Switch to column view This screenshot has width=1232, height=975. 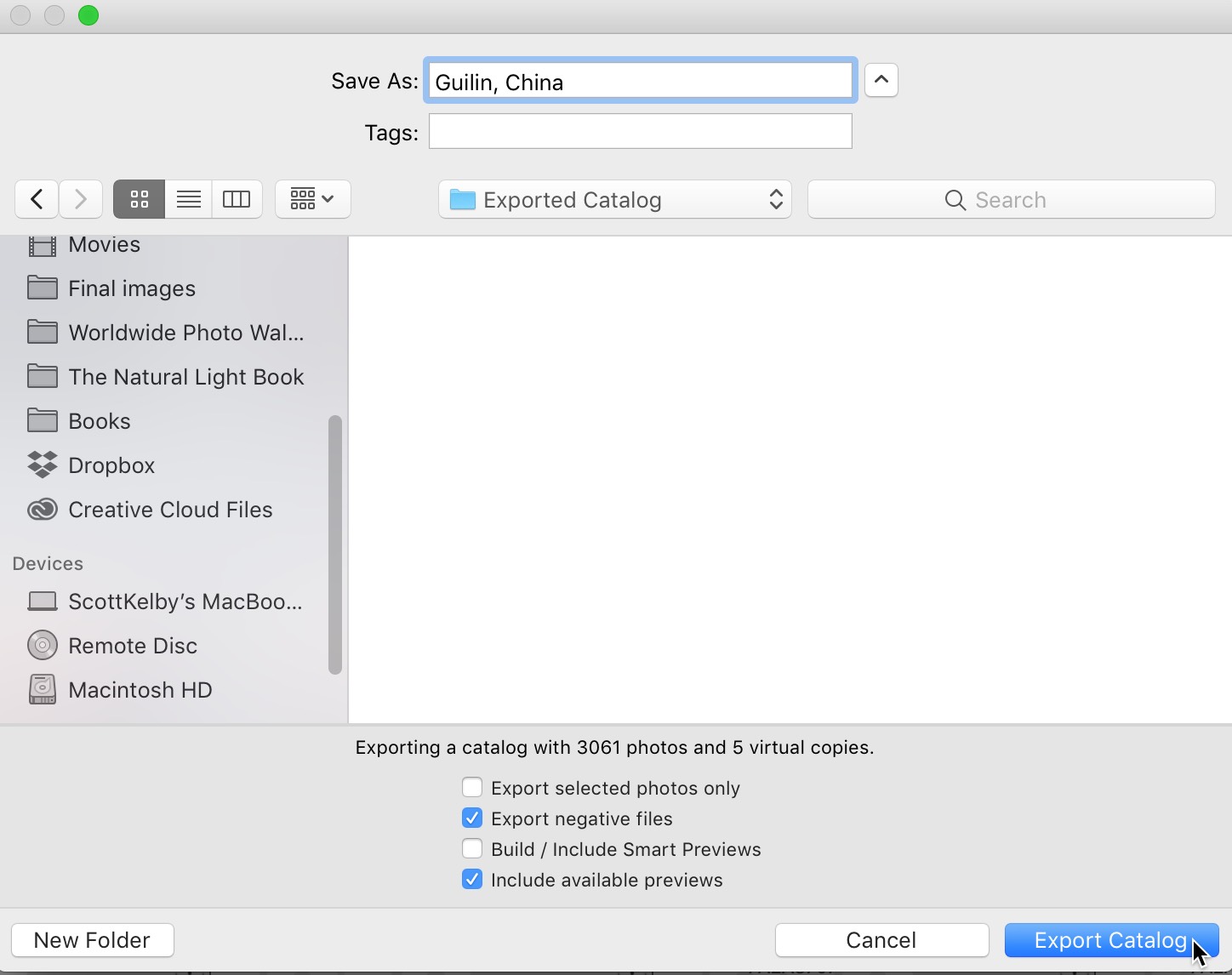pos(237,199)
